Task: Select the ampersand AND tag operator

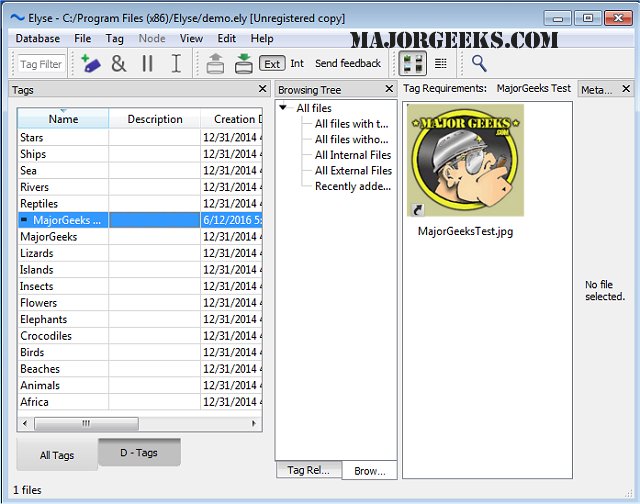Action: [x=119, y=64]
